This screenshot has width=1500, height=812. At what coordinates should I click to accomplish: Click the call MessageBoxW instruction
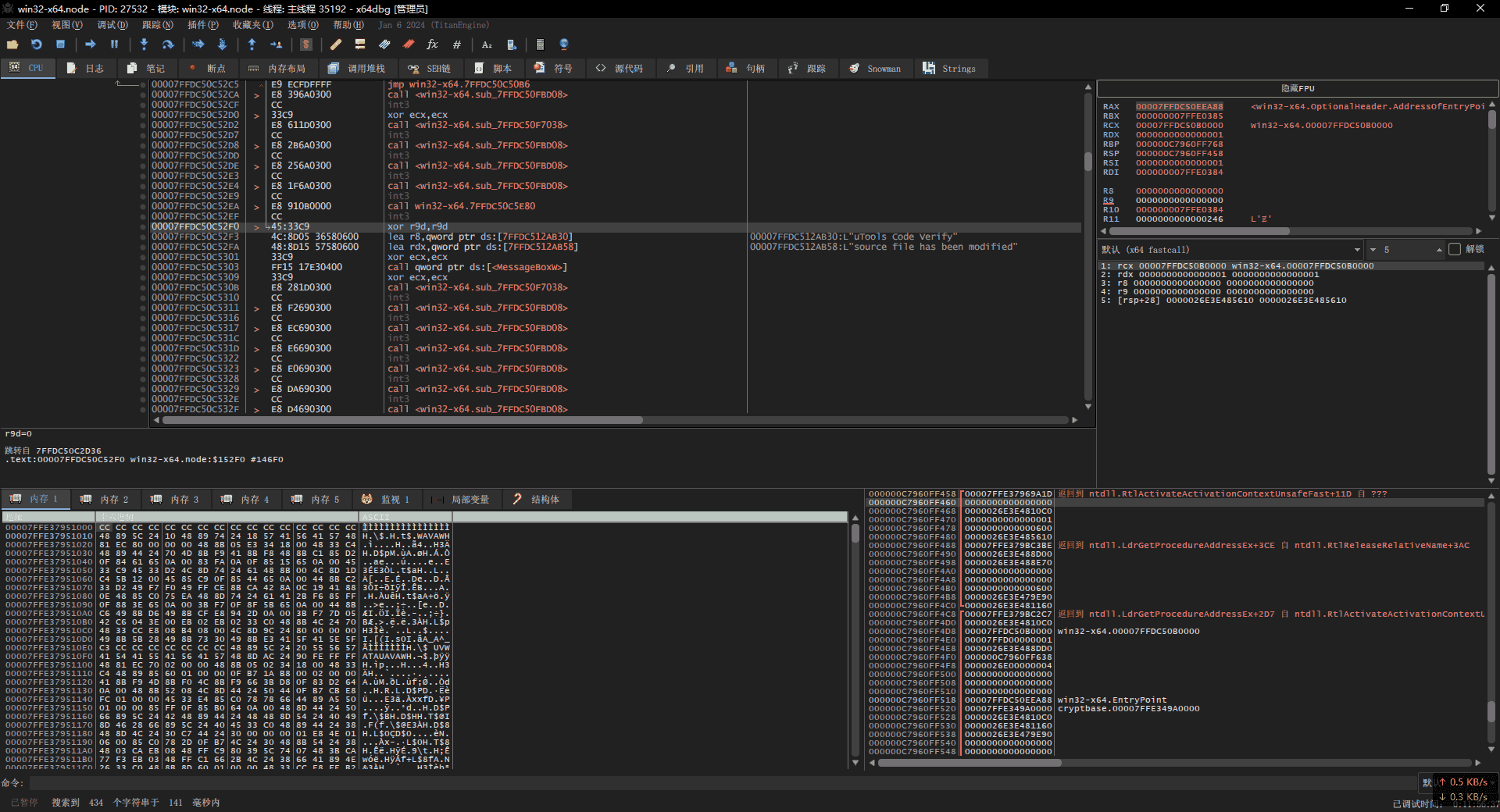tap(477, 267)
